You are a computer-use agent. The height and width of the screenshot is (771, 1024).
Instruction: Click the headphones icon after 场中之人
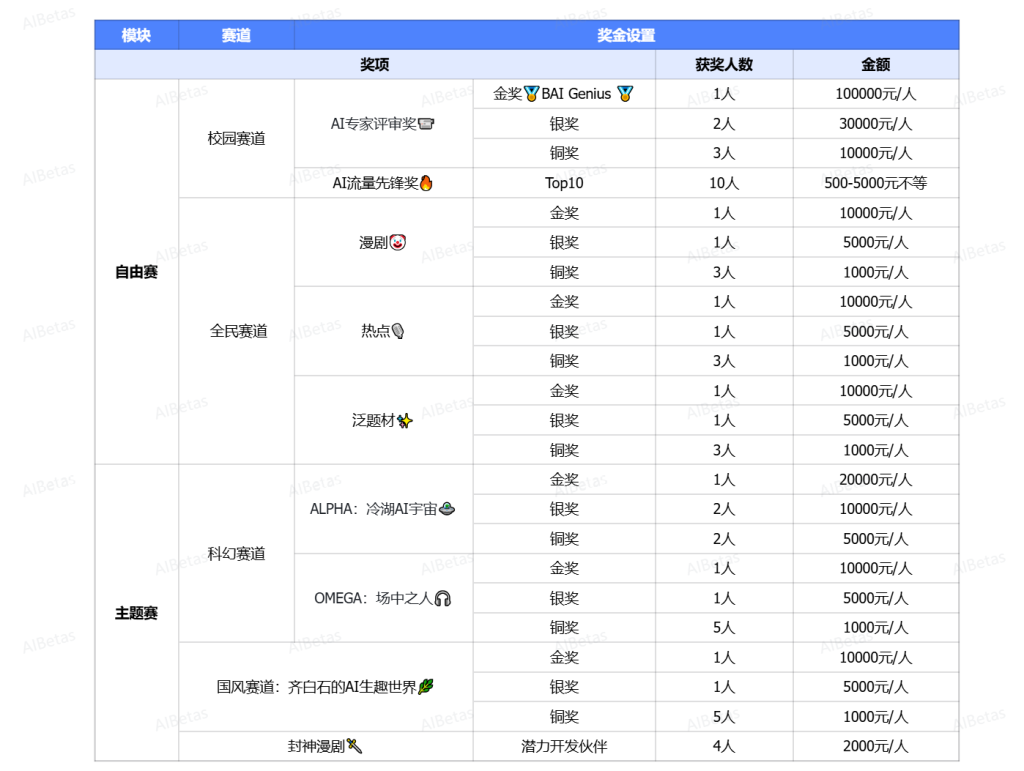443,598
